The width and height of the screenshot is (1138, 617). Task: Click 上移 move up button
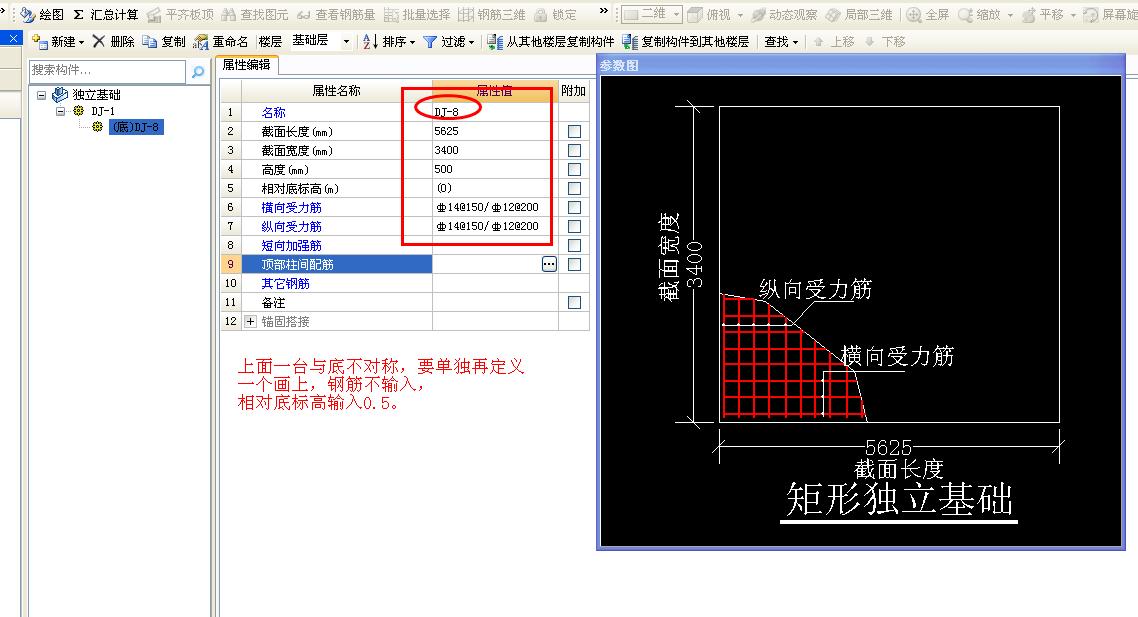click(x=834, y=42)
